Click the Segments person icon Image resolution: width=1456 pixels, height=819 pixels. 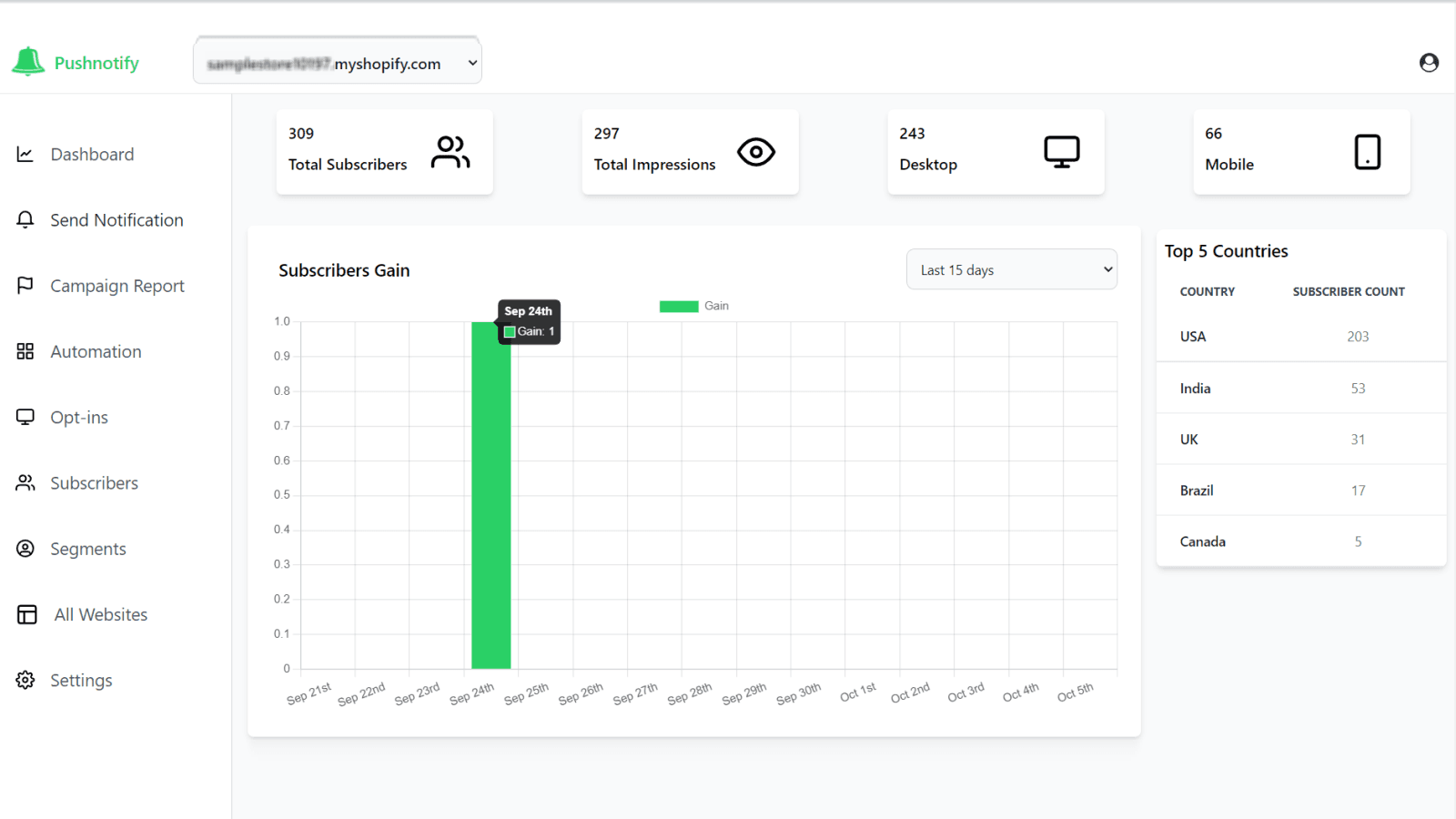click(x=25, y=548)
